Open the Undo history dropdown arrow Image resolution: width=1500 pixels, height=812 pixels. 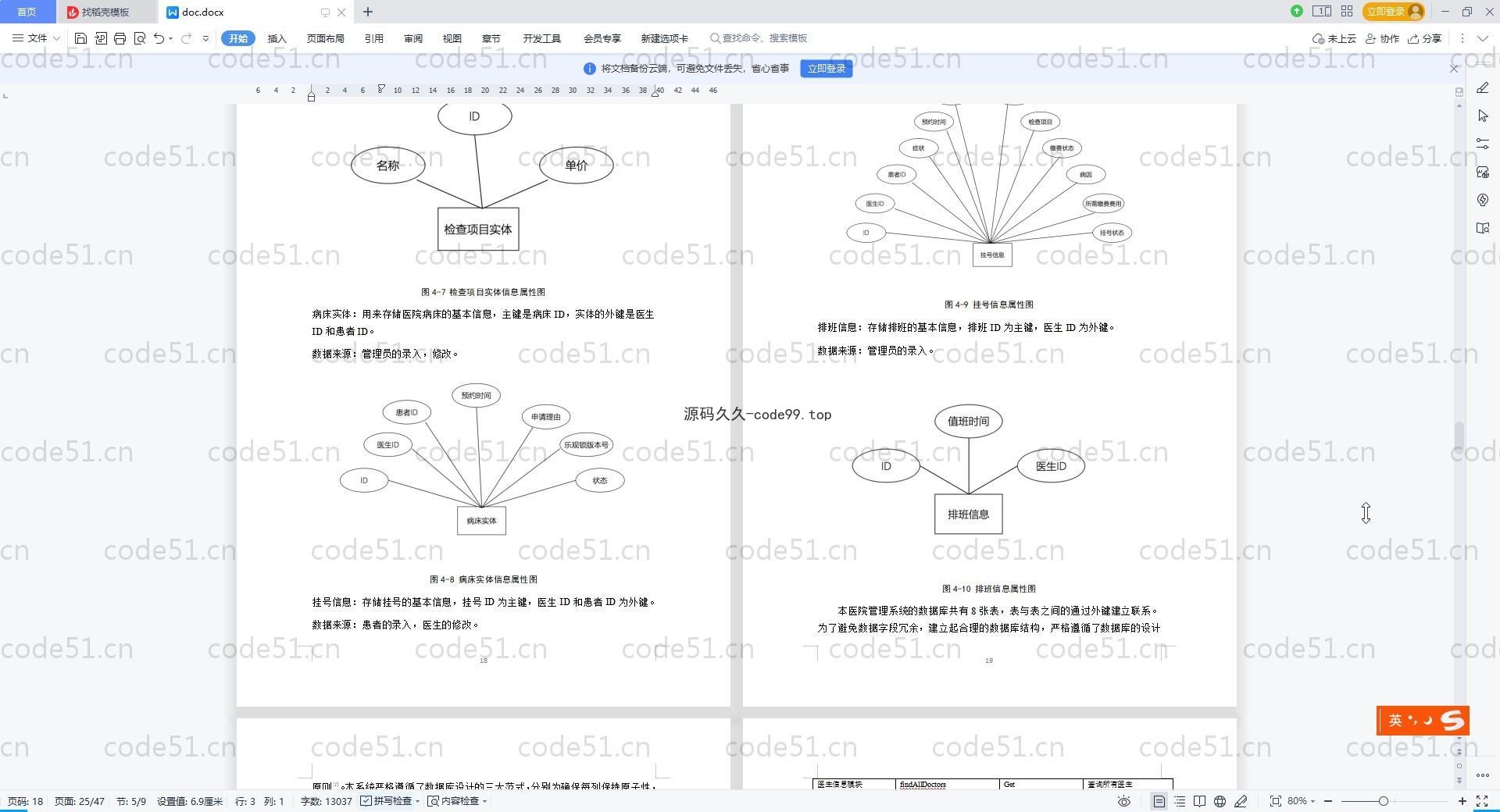coord(170,38)
